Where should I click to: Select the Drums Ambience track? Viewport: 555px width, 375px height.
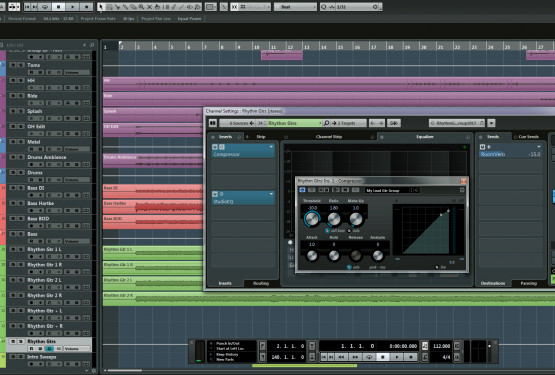48,160
